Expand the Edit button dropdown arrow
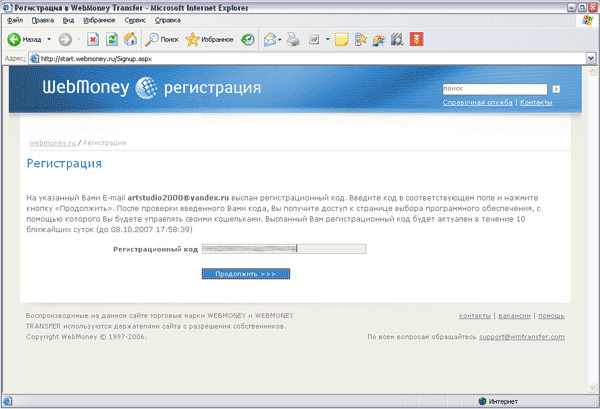The image size is (600, 409). 328,39
